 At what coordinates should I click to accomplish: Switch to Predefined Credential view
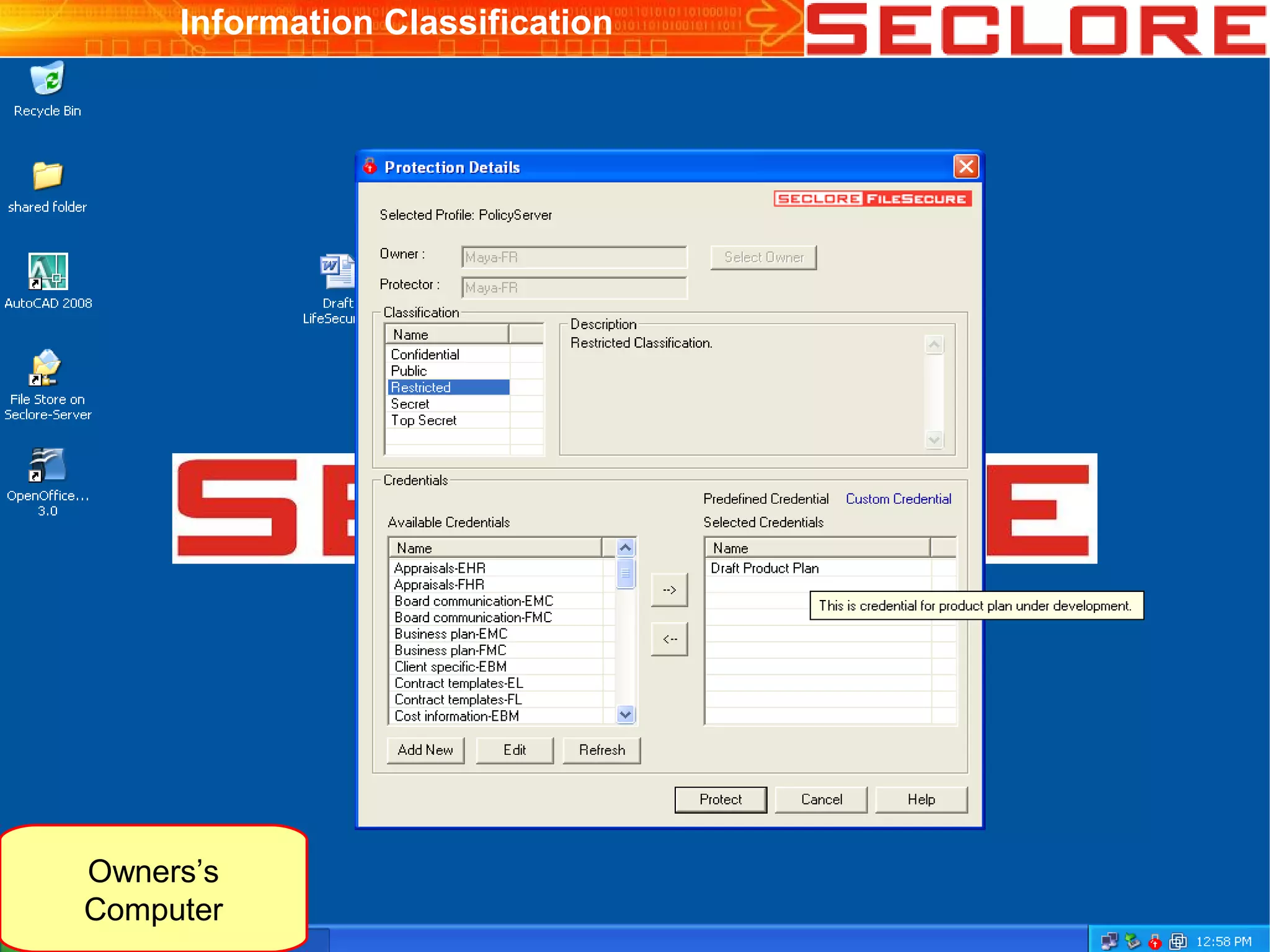point(766,499)
